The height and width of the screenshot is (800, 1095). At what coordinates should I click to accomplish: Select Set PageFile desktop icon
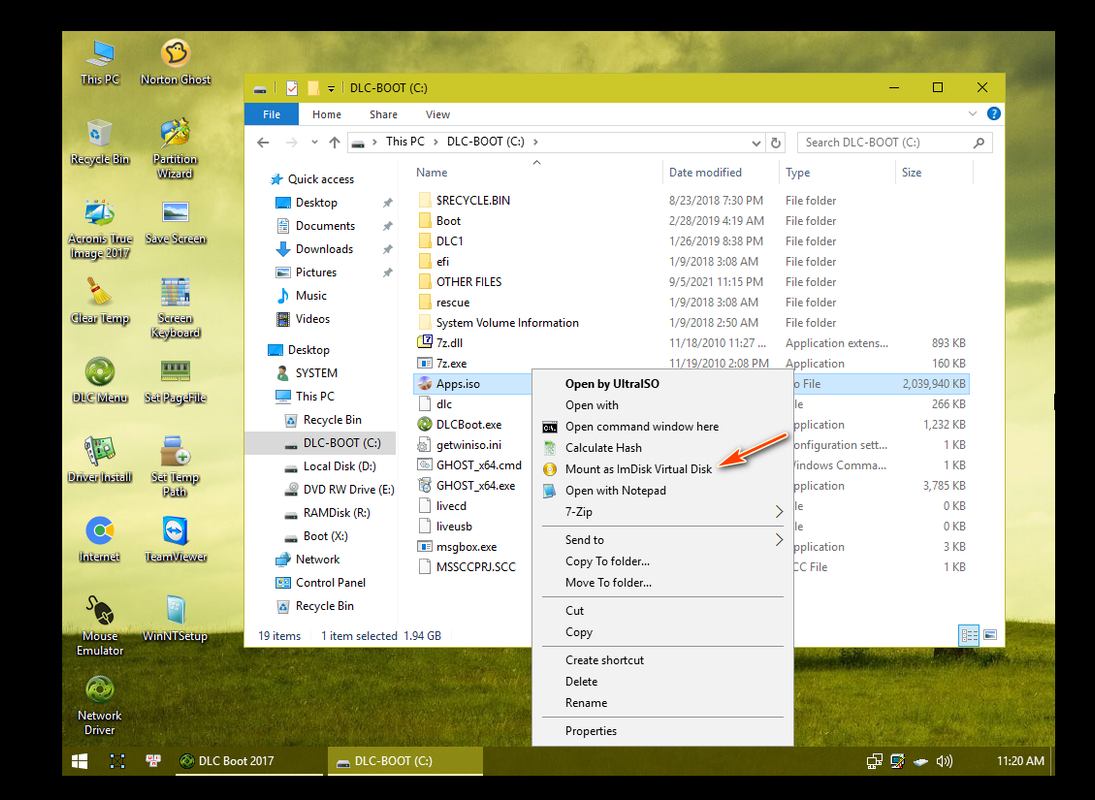click(175, 381)
